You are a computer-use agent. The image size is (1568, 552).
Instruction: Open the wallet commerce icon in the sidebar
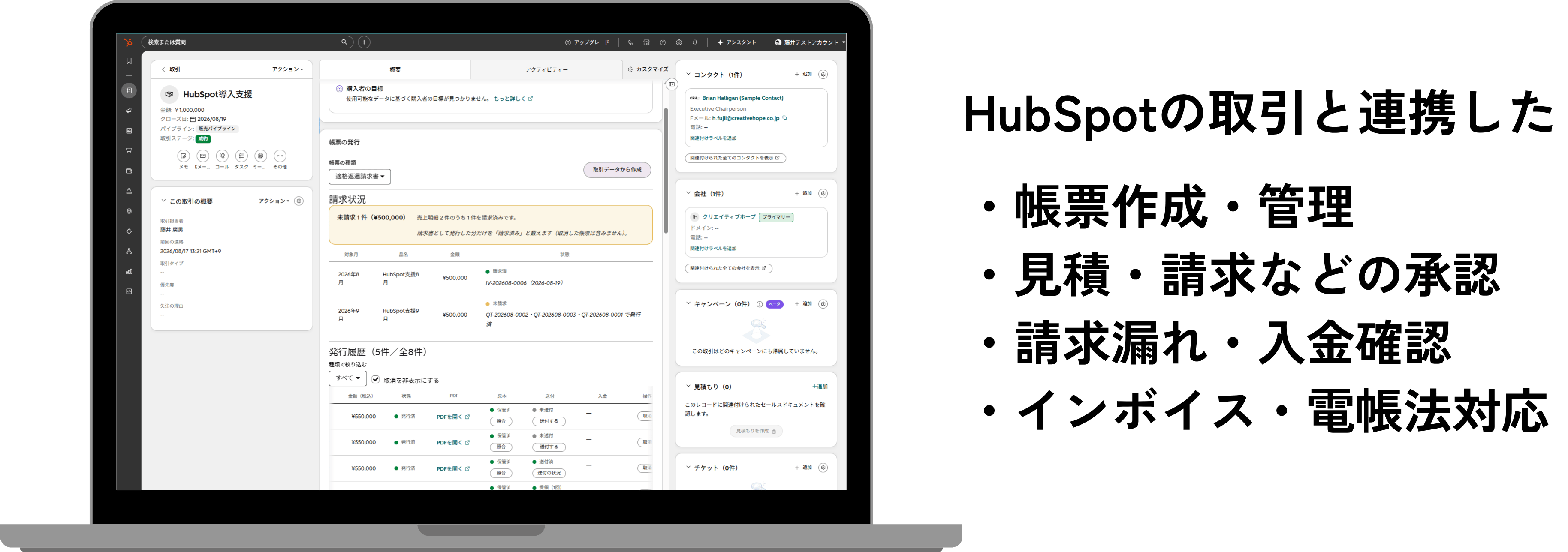click(129, 171)
